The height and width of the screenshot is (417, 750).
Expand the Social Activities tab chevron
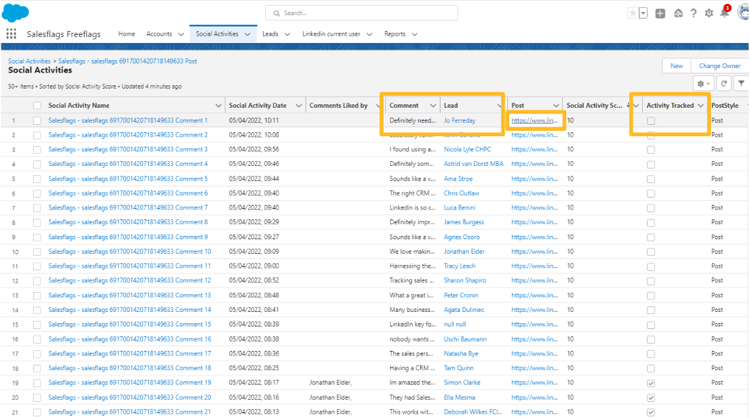[247, 34]
